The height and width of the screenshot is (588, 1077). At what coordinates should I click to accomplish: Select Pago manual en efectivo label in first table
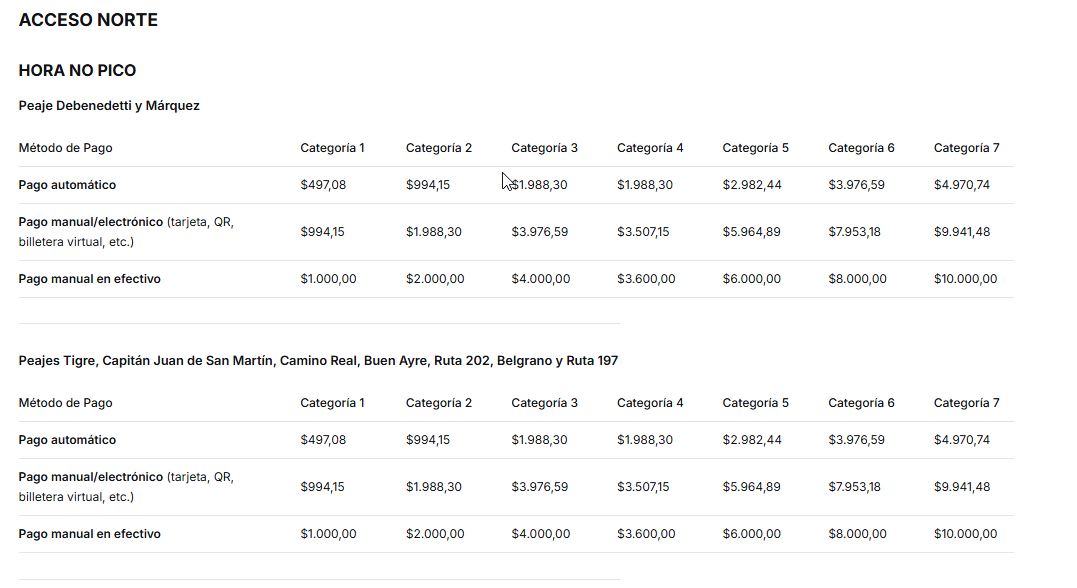coord(89,279)
